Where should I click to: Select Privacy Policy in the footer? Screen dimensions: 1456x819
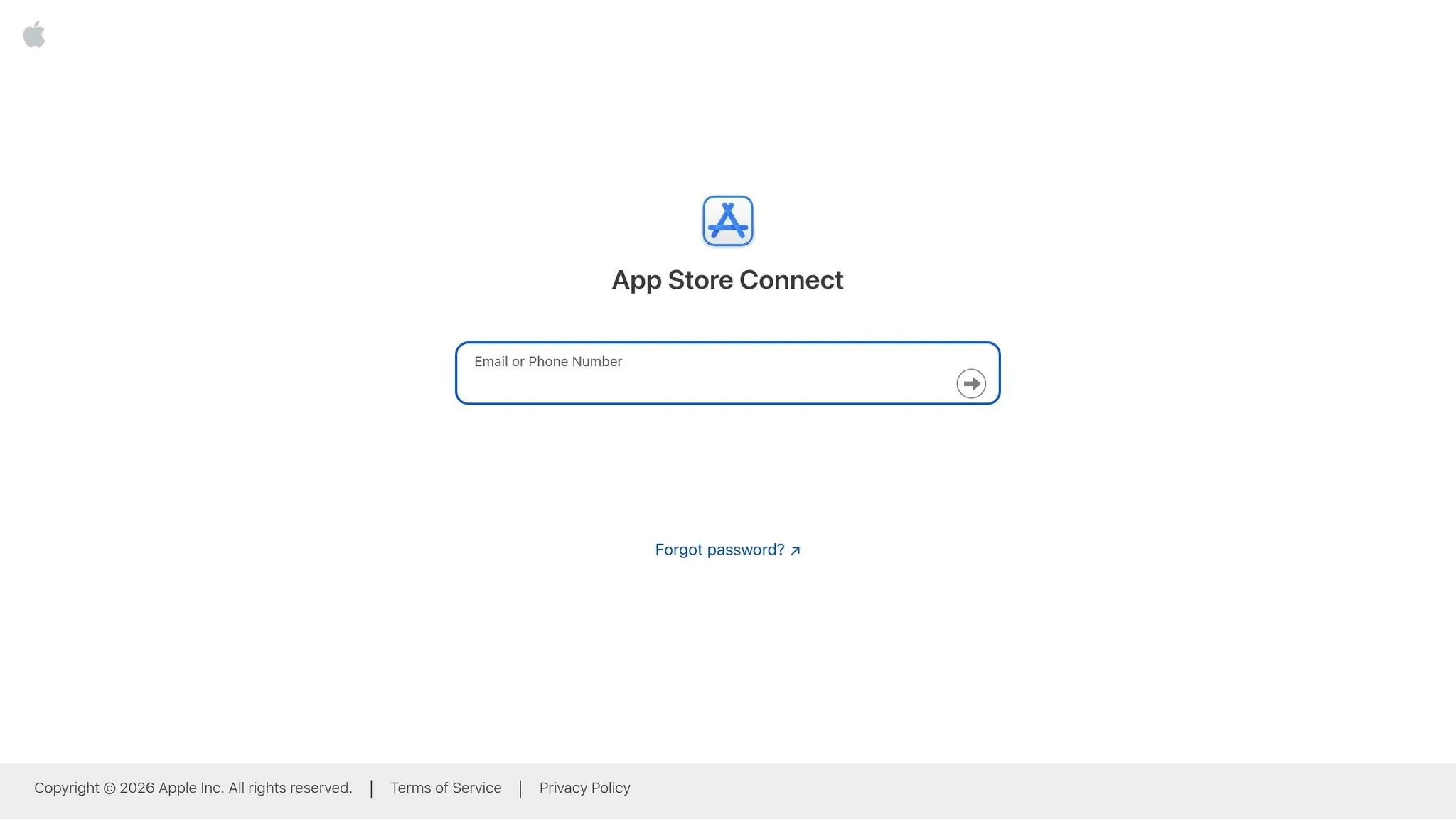(584, 788)
